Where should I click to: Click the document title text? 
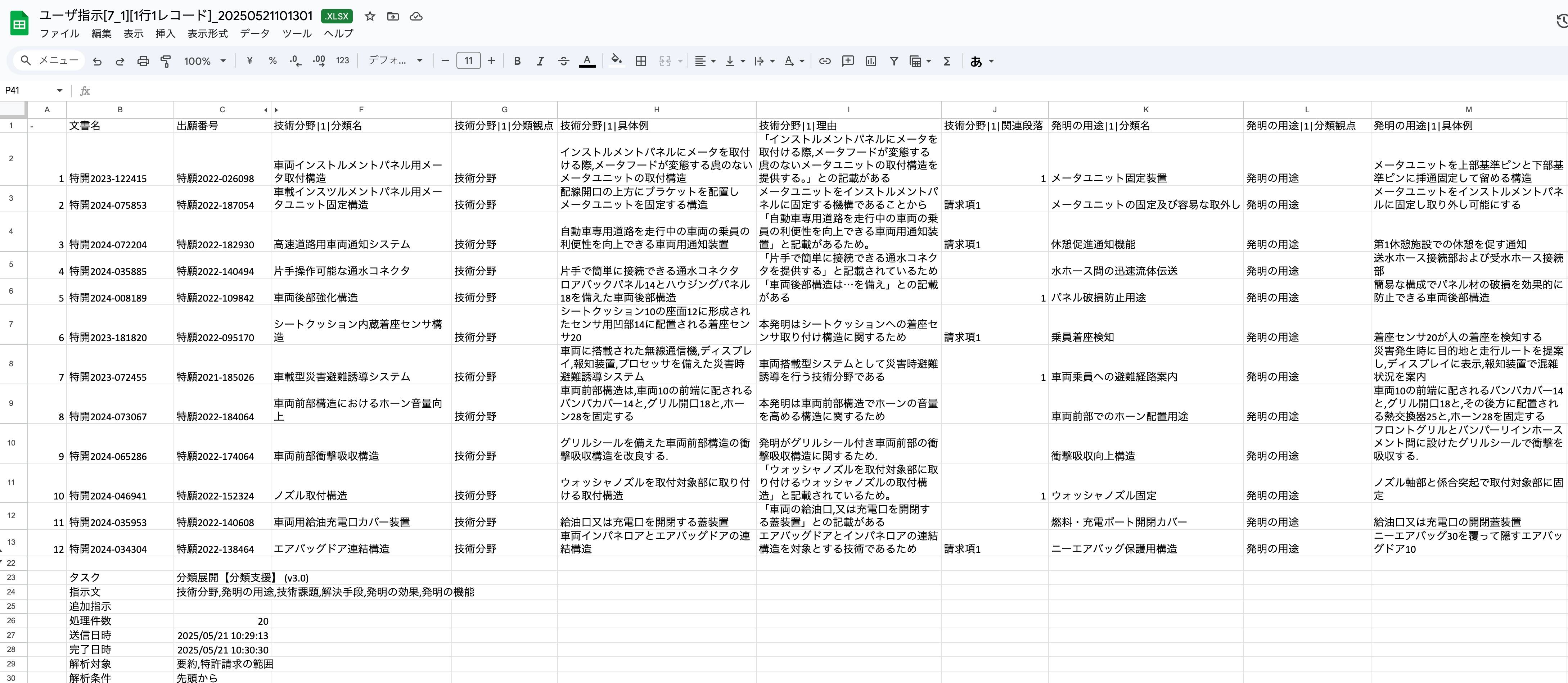point(176,16)
